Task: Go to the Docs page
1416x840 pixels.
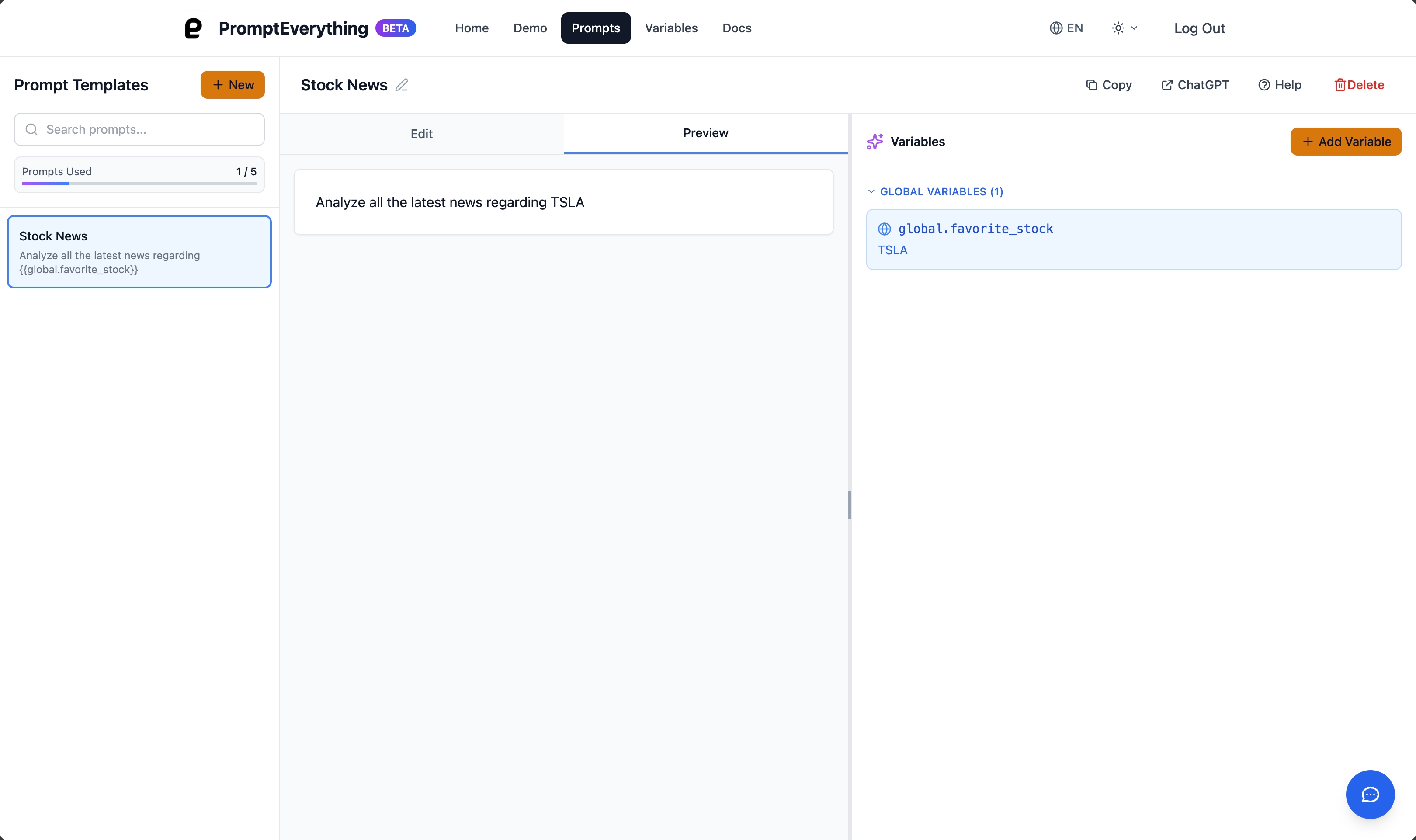Action: click(736, 28)
